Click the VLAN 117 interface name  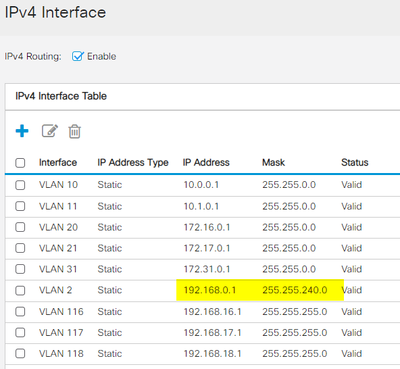(x=61, y=333)
